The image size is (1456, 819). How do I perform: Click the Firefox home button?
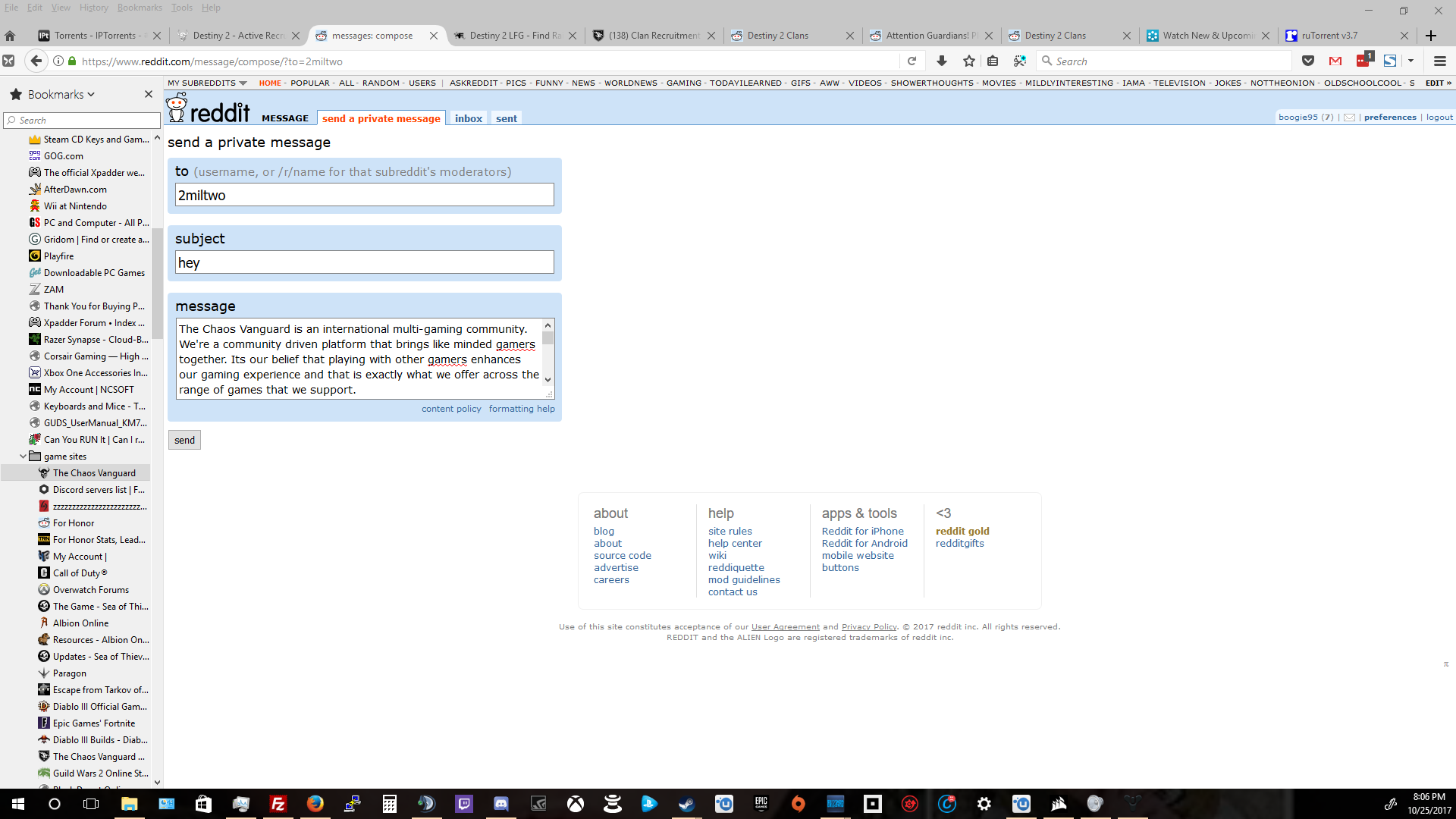pyautogui.click(x=10, y=36)
